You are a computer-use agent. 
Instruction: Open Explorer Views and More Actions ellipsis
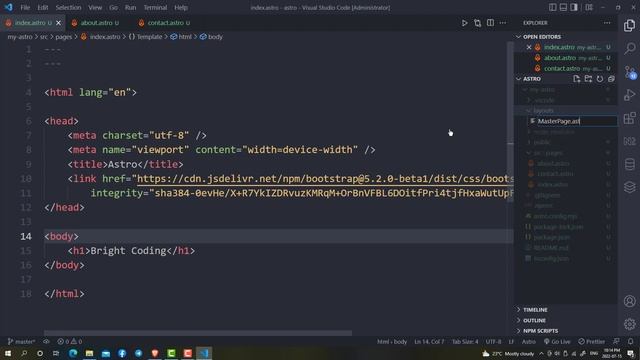click(x=607, y=23)
